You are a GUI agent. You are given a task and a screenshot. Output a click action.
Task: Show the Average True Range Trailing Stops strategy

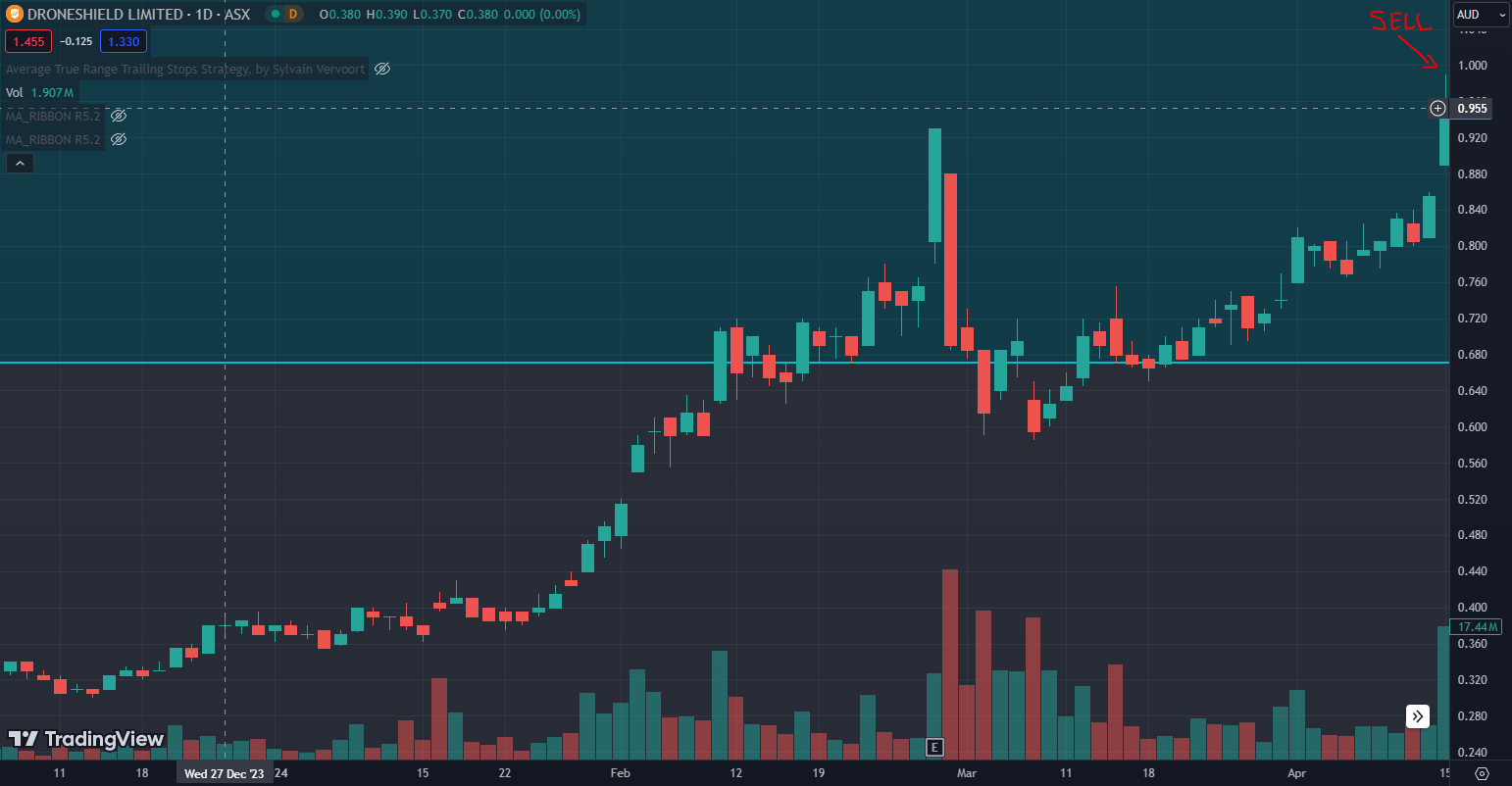pyautogui.click(x=383, y=69)
